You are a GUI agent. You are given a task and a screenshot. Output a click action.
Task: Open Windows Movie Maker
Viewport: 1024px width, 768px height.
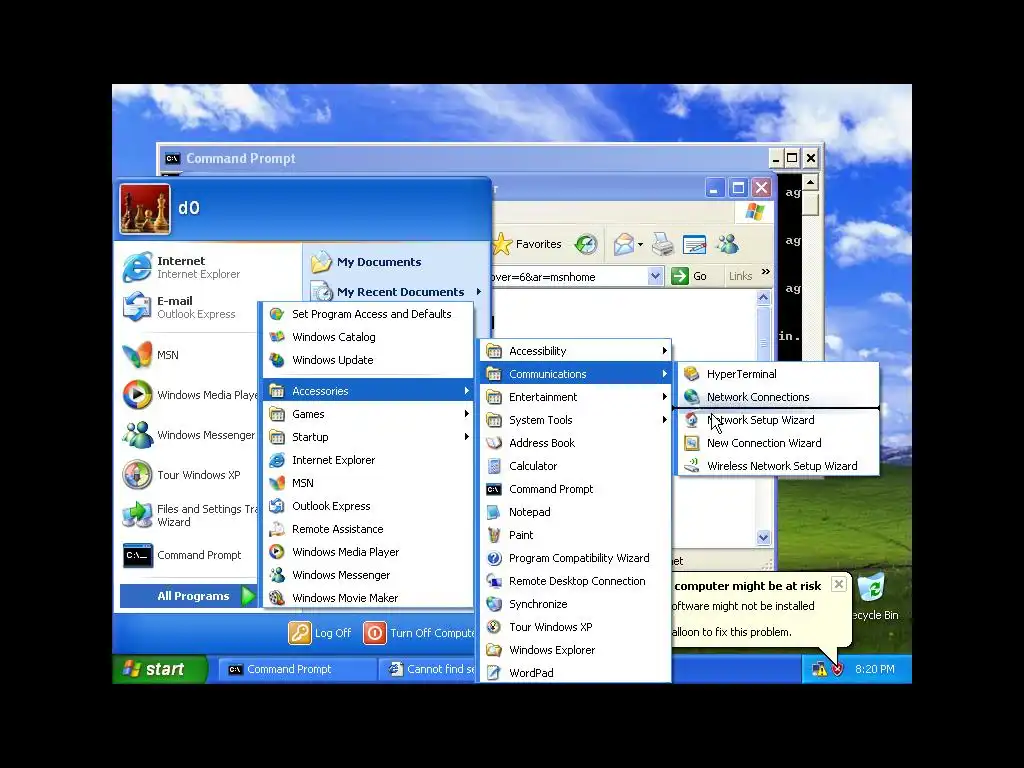click(x=368, y=598)
